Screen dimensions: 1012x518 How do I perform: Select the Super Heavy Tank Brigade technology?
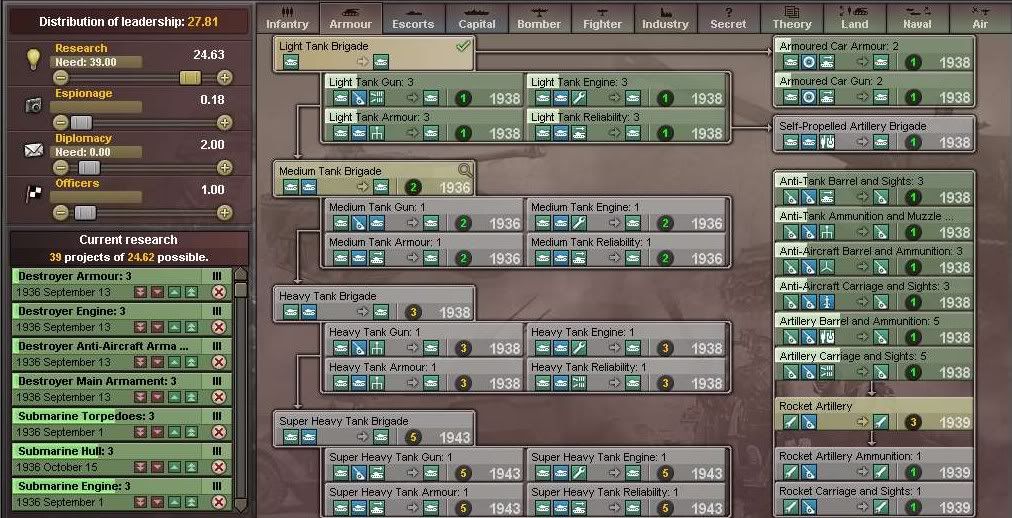[374, 429]
